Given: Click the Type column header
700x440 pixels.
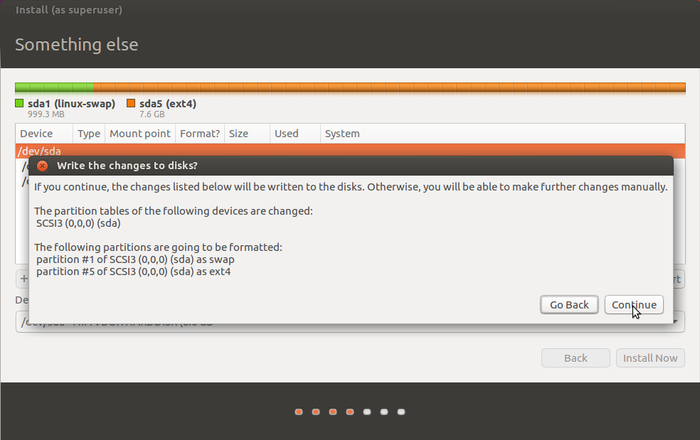Looking at the screenshot, I should point(88,133).
